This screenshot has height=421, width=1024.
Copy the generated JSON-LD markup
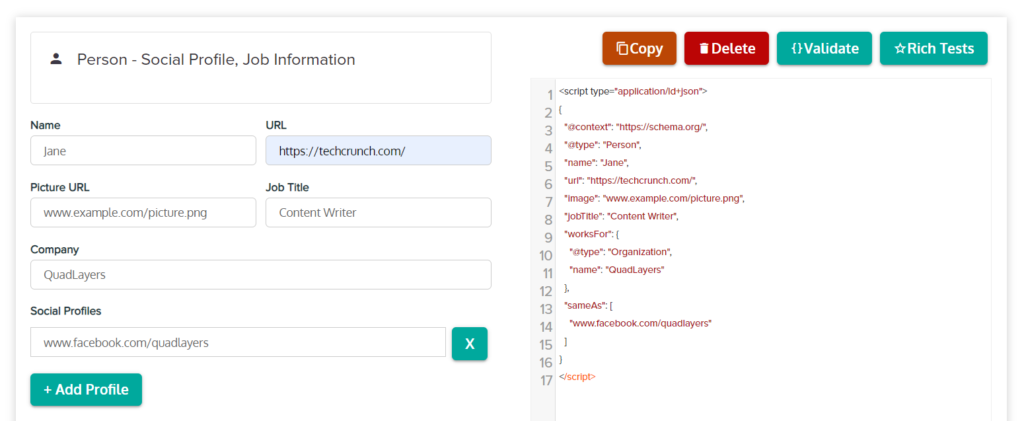639,48
